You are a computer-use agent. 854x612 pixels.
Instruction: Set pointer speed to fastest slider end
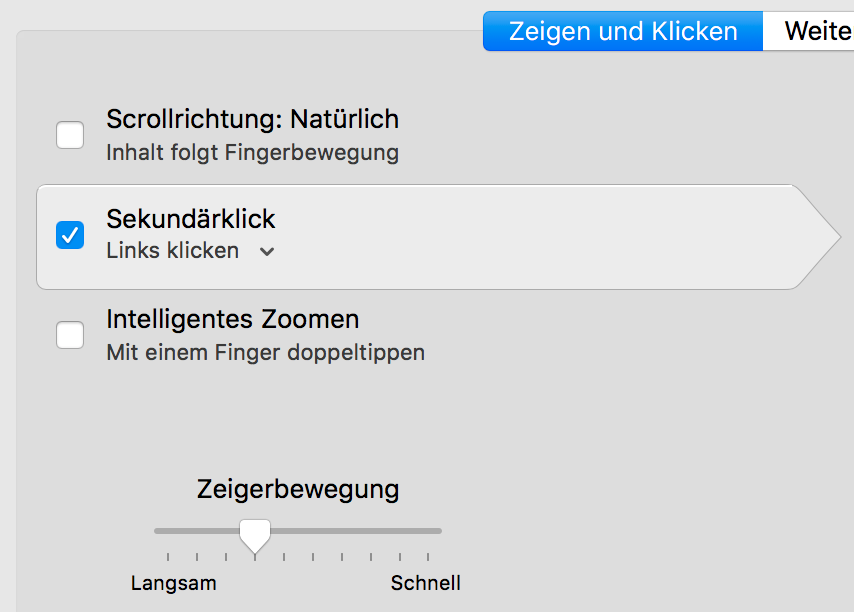tap(440, 531)
